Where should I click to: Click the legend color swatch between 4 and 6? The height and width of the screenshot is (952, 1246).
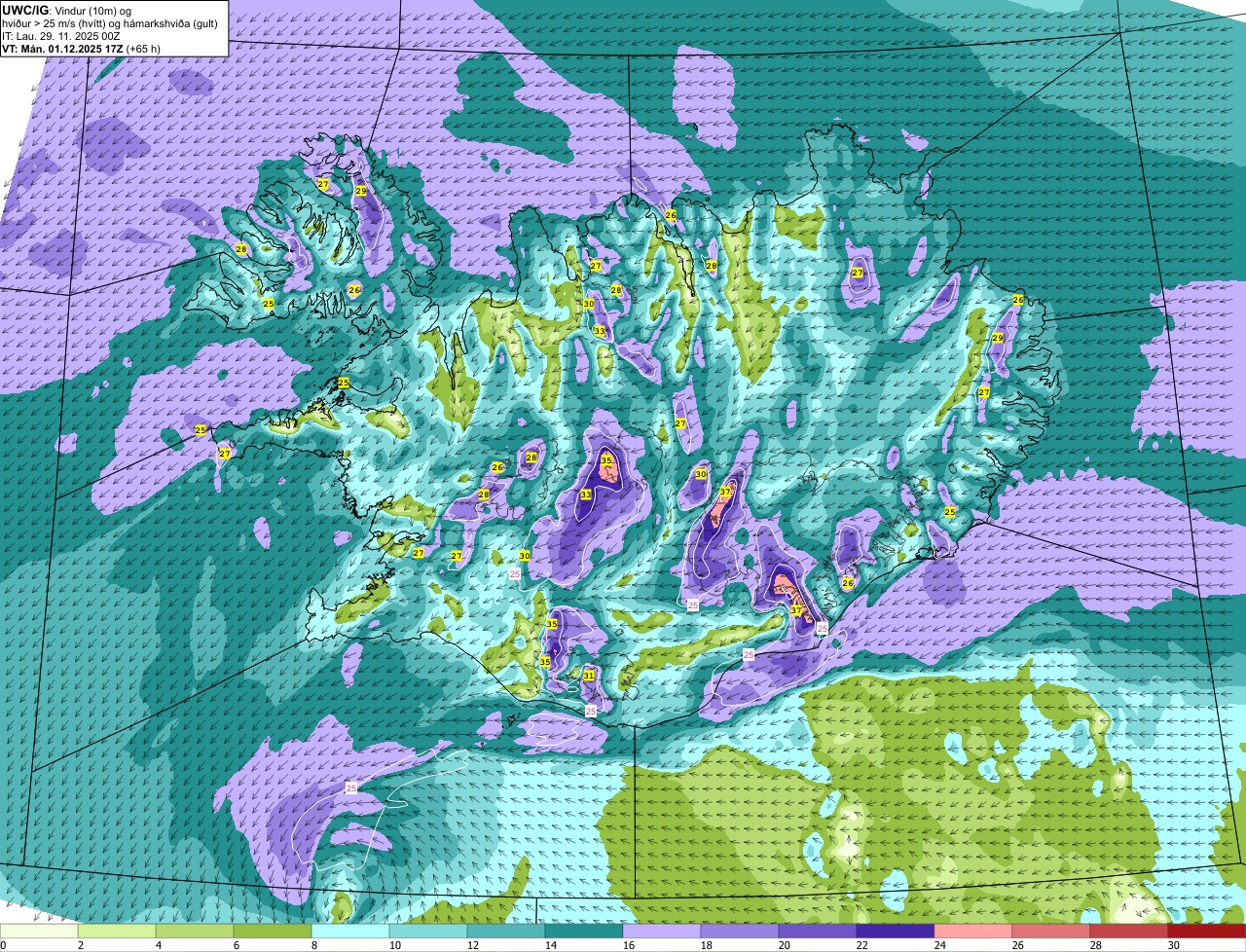[195, 932]
